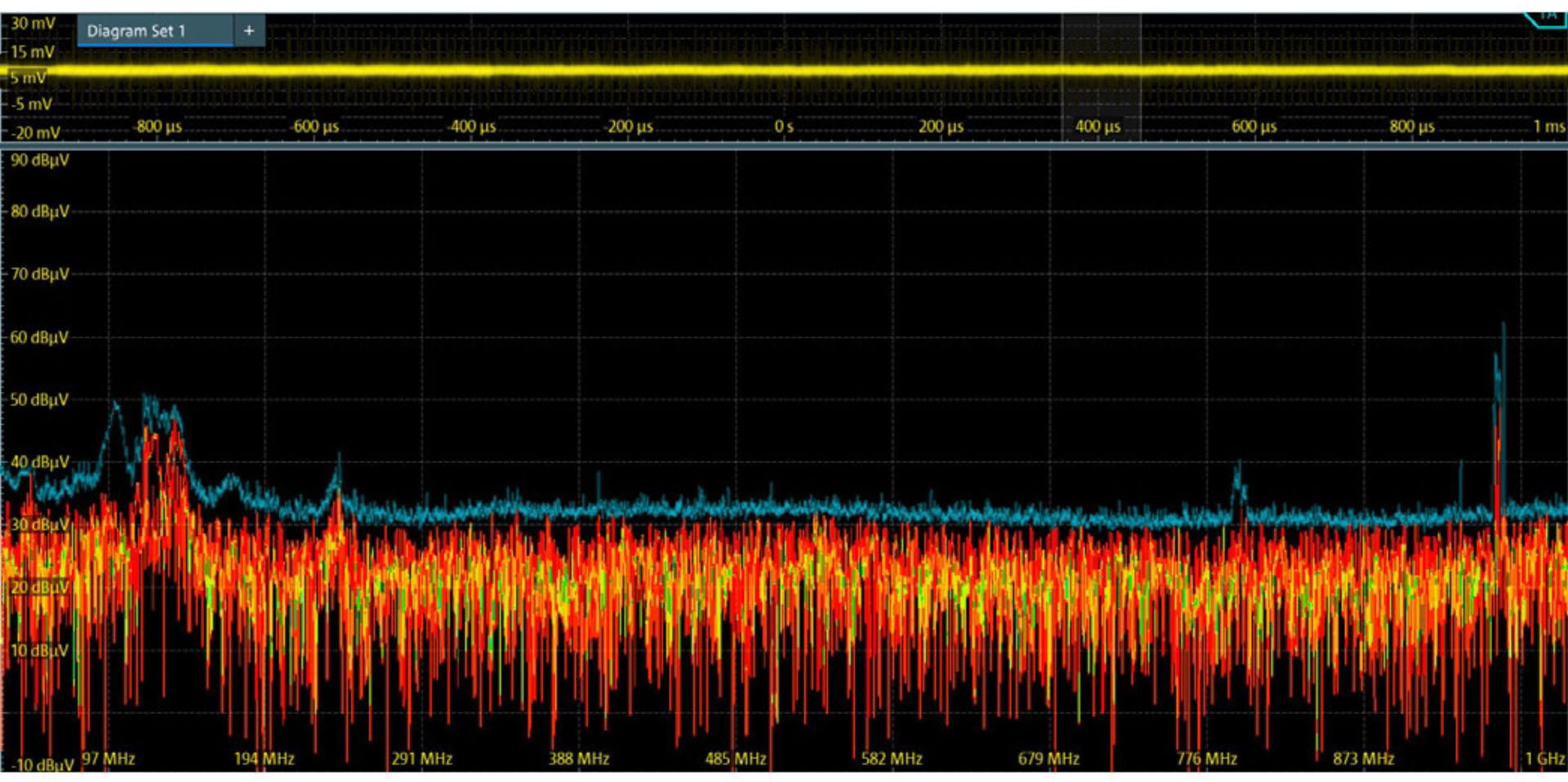The width and height of the screenshot is (1568, 782).
Task: Click the 485 MHz frequency axis label
Action: tap(735, 758)
